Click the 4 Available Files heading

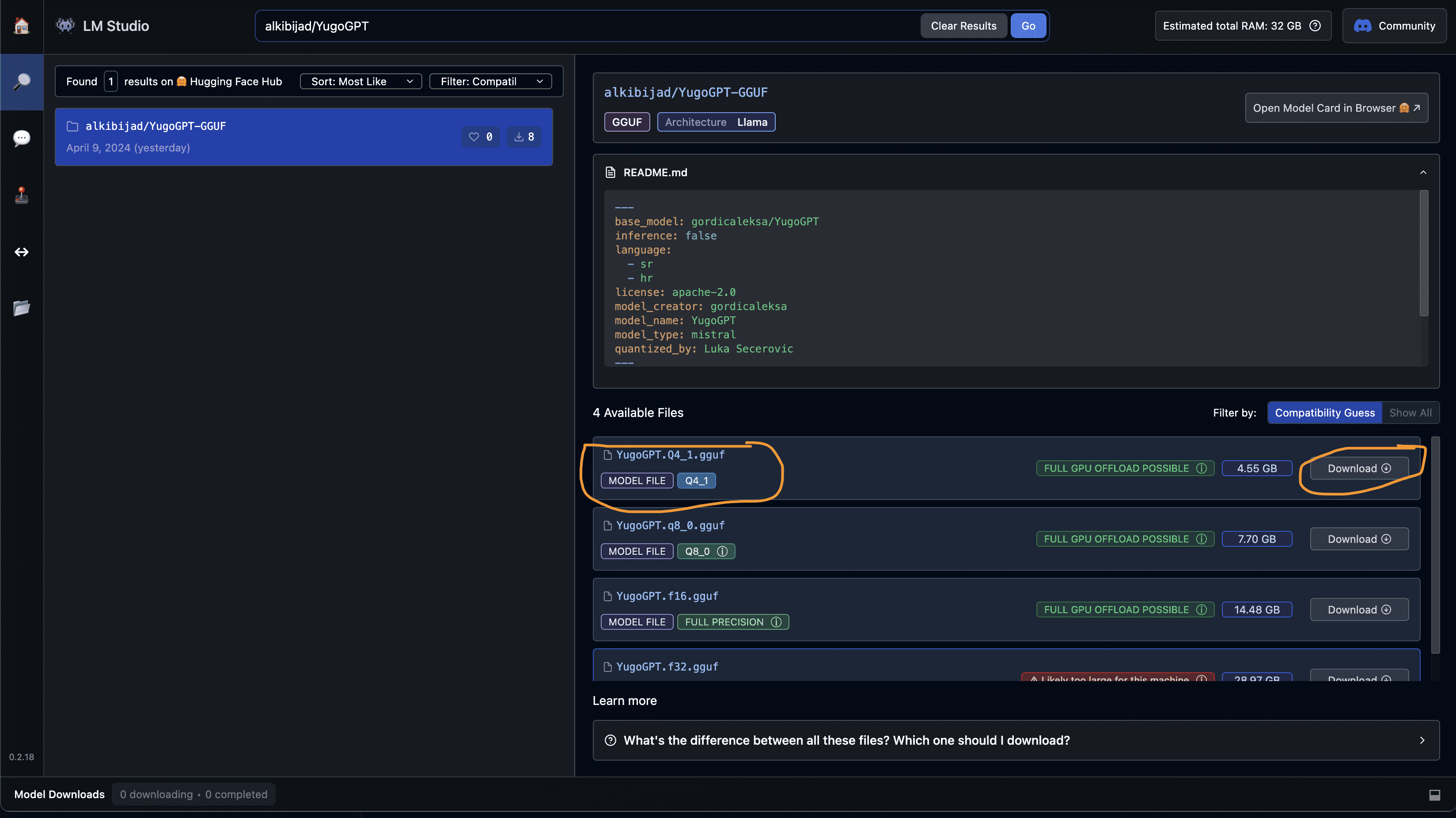[637, 413]
